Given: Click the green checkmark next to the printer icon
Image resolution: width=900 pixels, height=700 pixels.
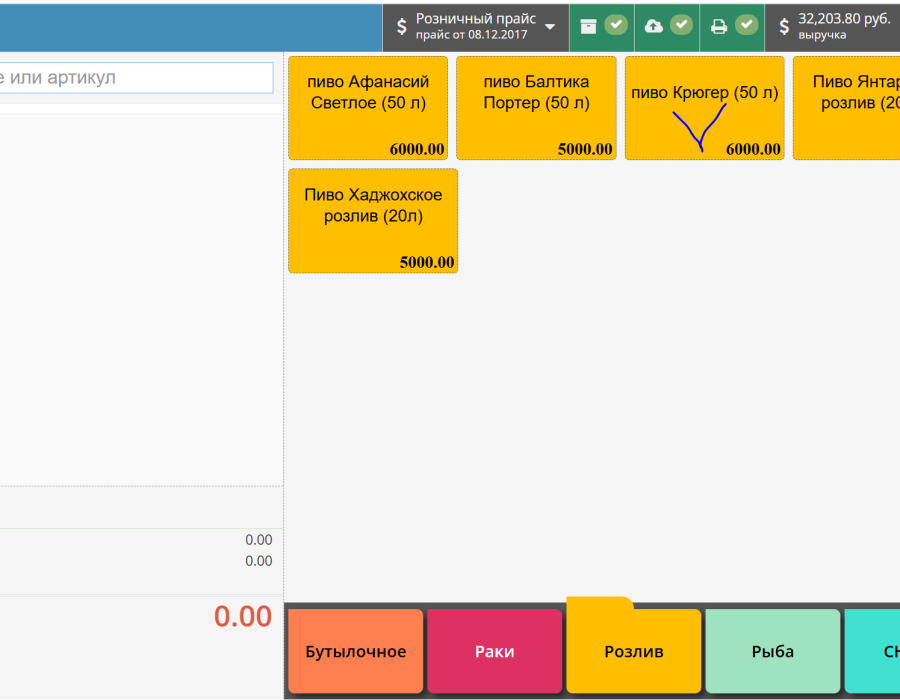Looking at the screenshot, I should [747, 25].
